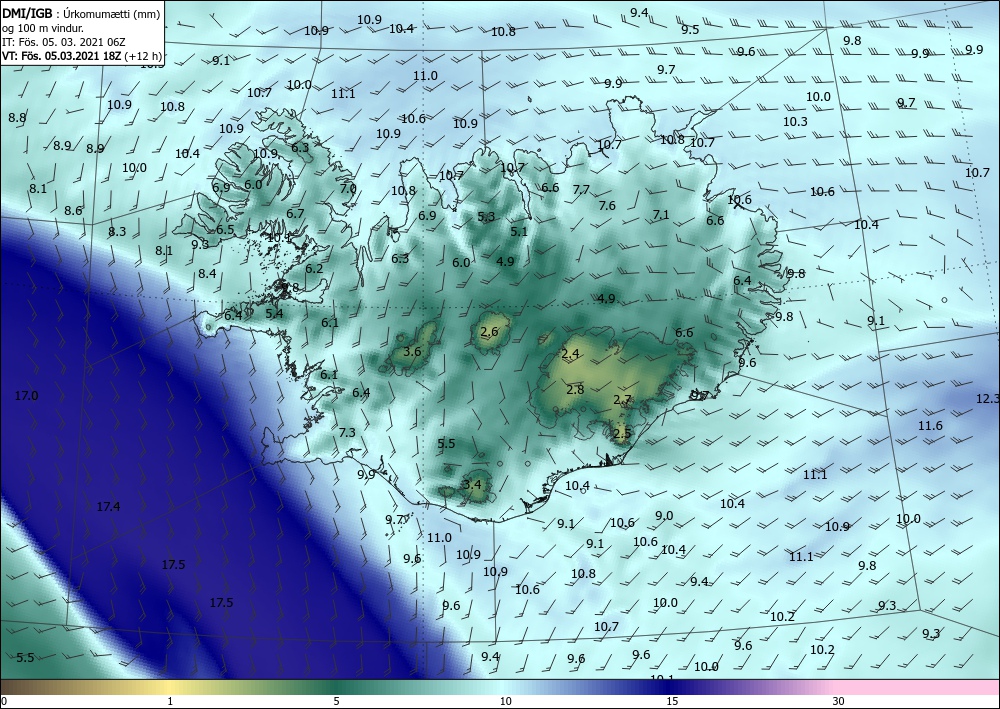
Task: Click the map value 8.3
Action: tap(117, 232)
